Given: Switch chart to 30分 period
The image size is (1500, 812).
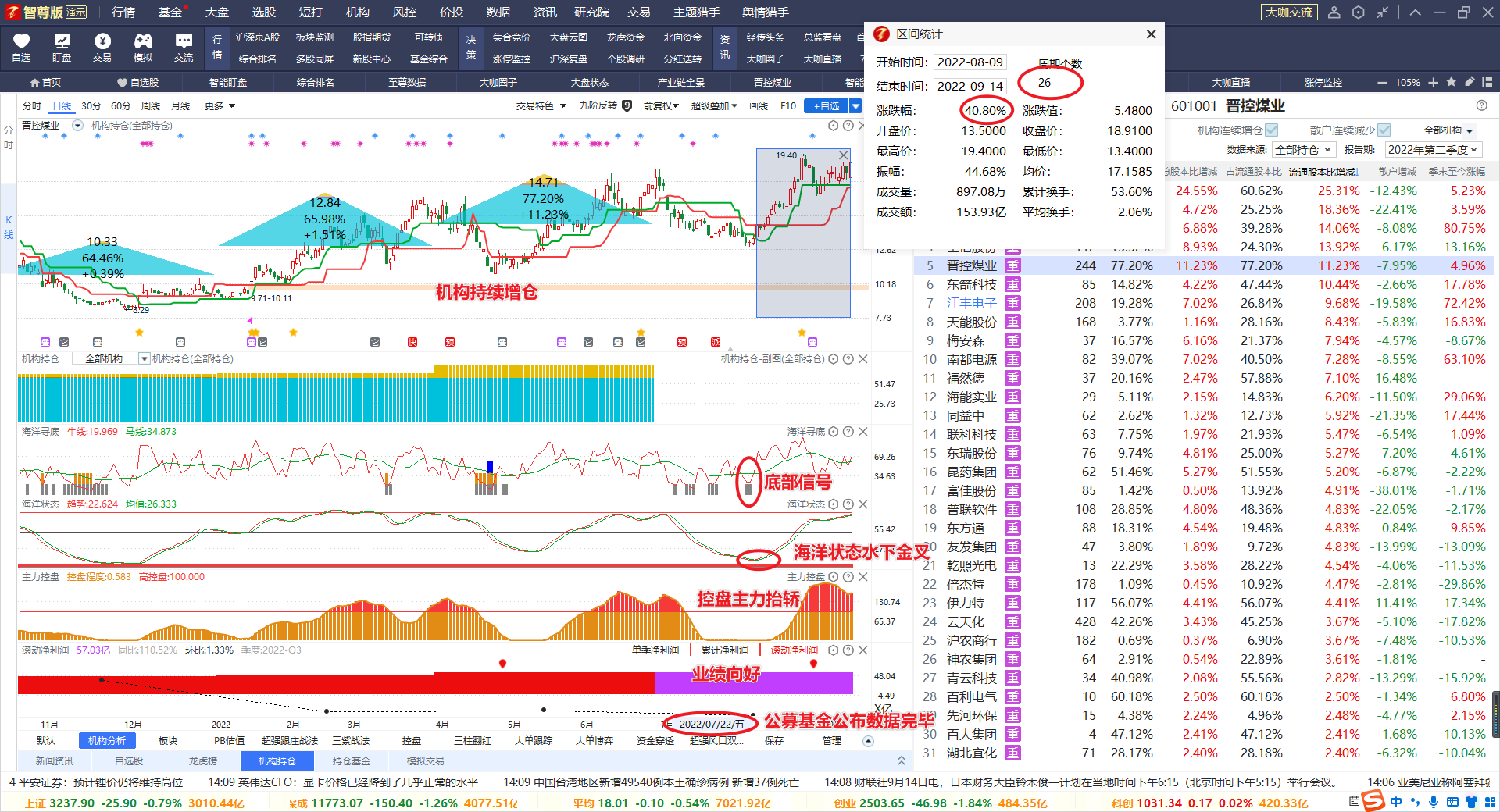Looking at the screenshot, I should point(91,105).
